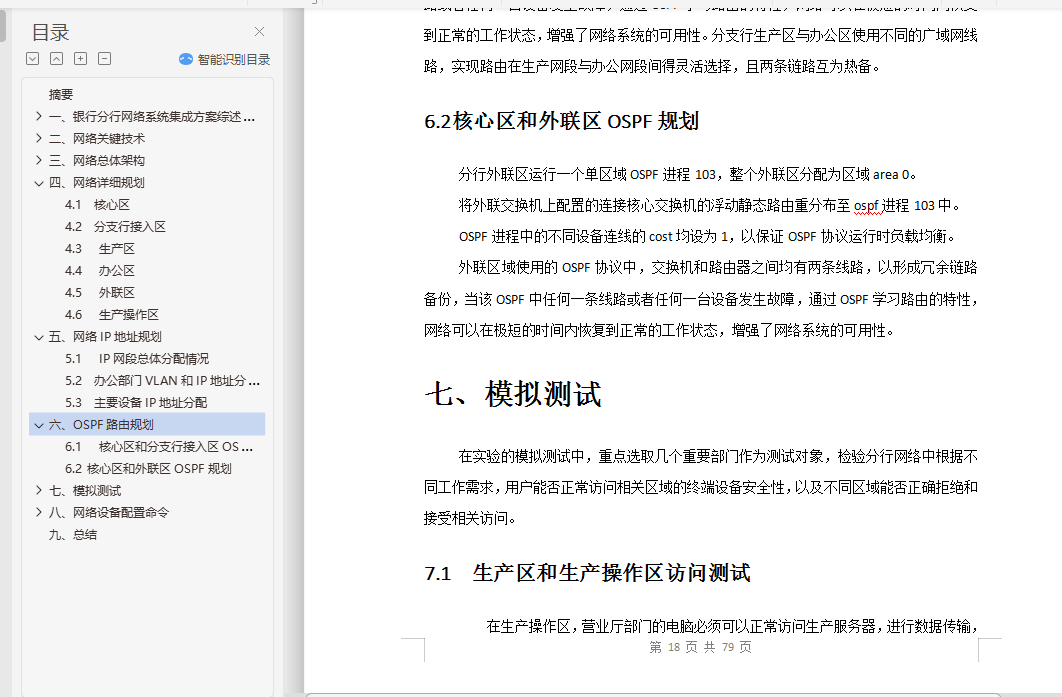This screenshot has height=697, width=1062.
Task: Expand the 三、网络总体架构 node
Action: point(39,161)
